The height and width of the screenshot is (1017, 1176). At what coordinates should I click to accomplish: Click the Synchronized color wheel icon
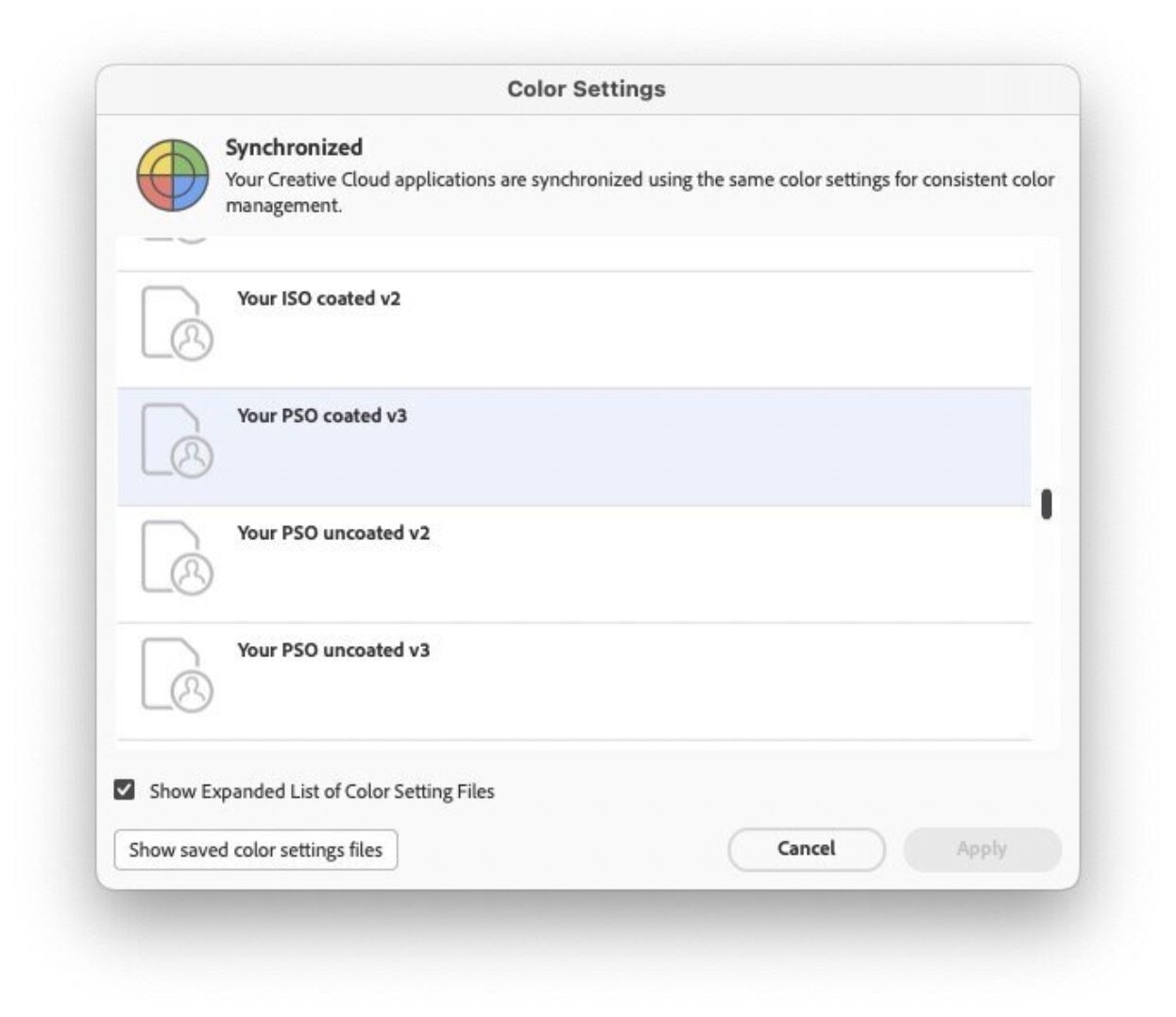(172, 176)
